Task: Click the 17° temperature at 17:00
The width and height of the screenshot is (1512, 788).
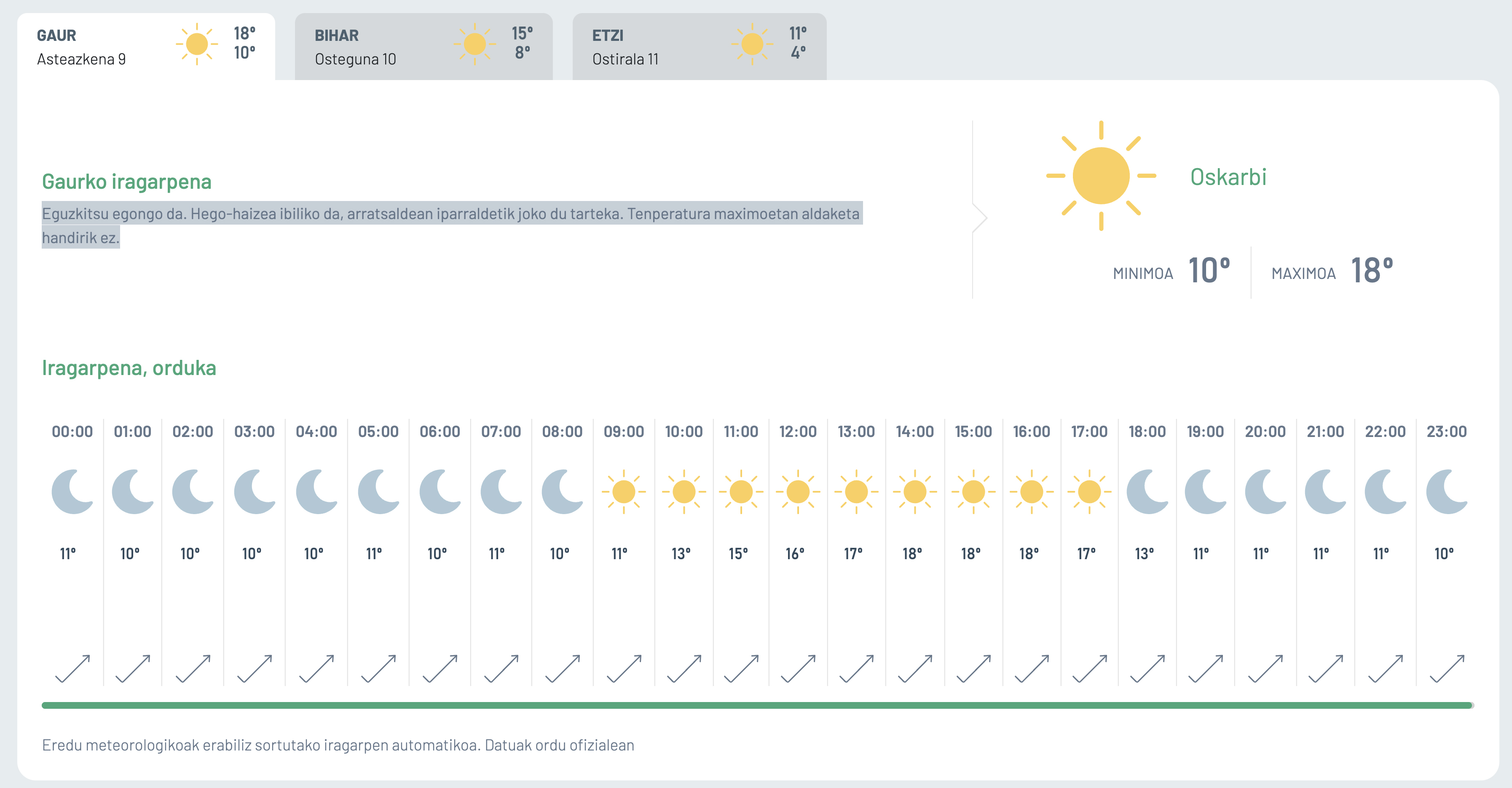Action: pyautogui.click(x=1086, y=554)
